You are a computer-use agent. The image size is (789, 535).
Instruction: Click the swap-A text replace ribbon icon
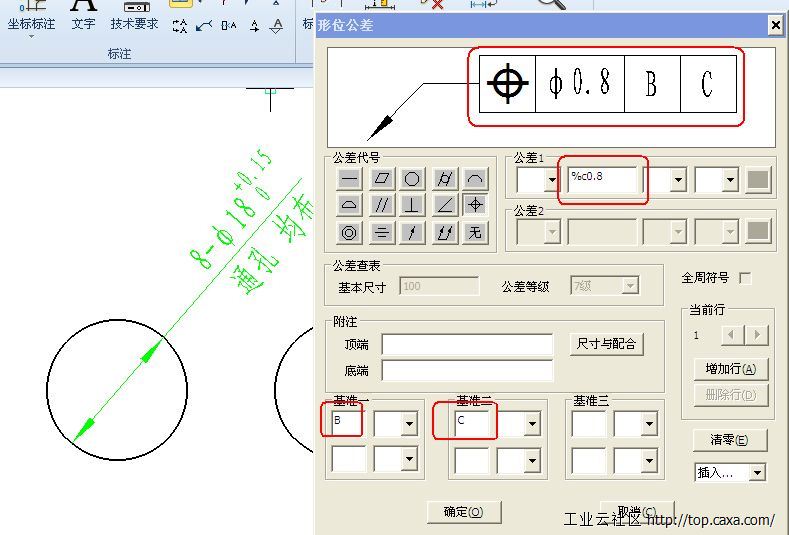click(x=180, y=26)
